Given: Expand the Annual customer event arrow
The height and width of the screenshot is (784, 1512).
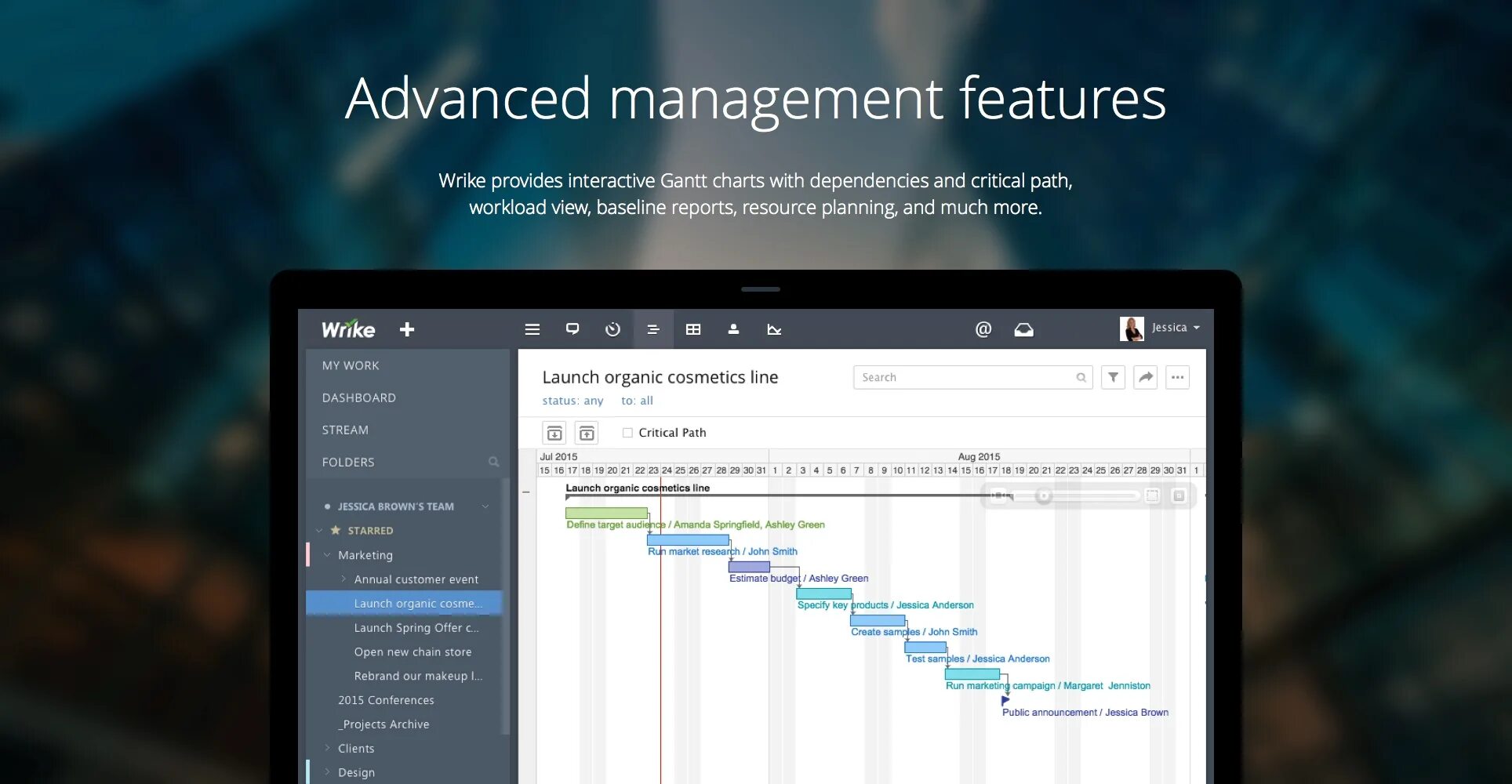Looking at the screenshot, I should tap(343, 579).
